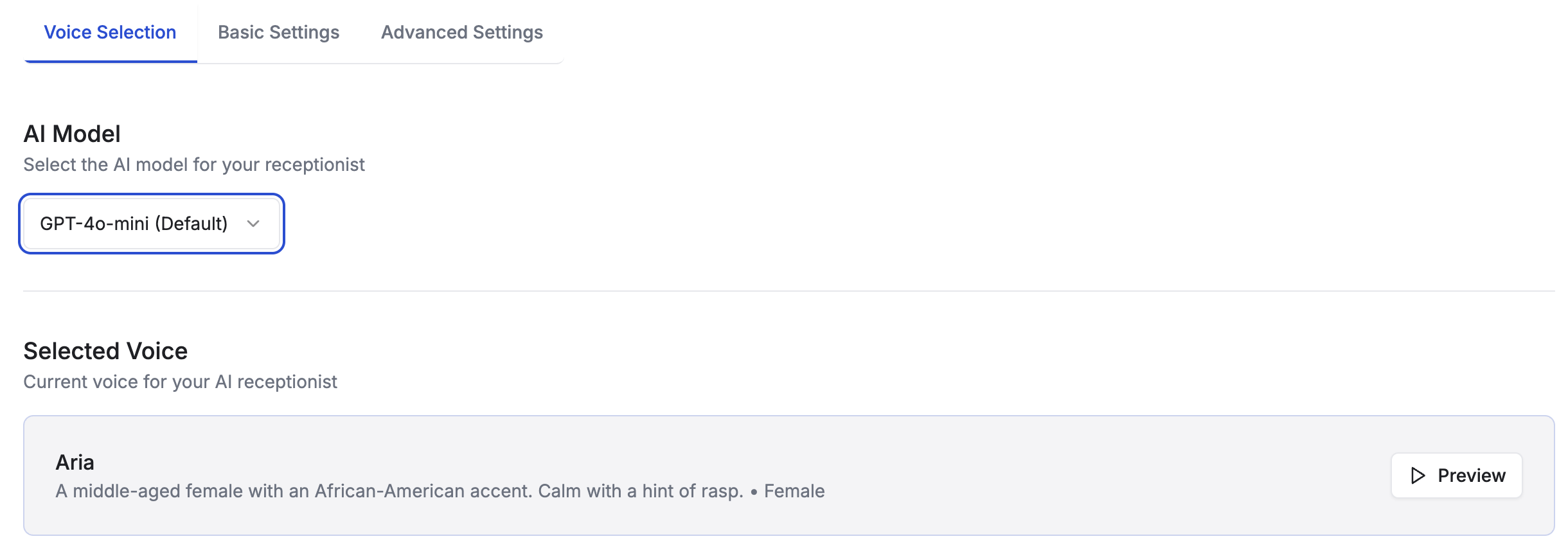Click 'African-American accent' in Aria's description
The height and width of the screenshot is (559, 1568).
pos(422,491)
